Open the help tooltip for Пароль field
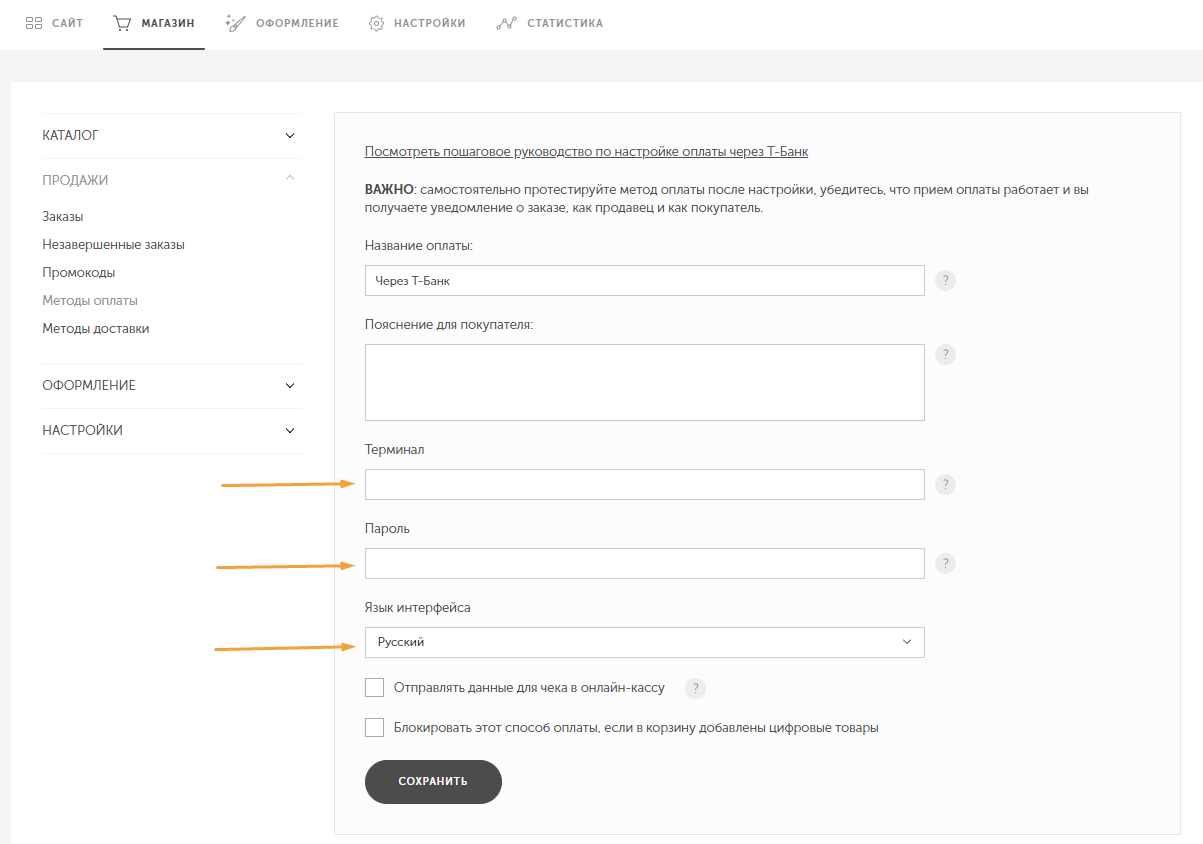Viewport: 1203px width, 844px height. pyautogui.click(x=945, y=564)
